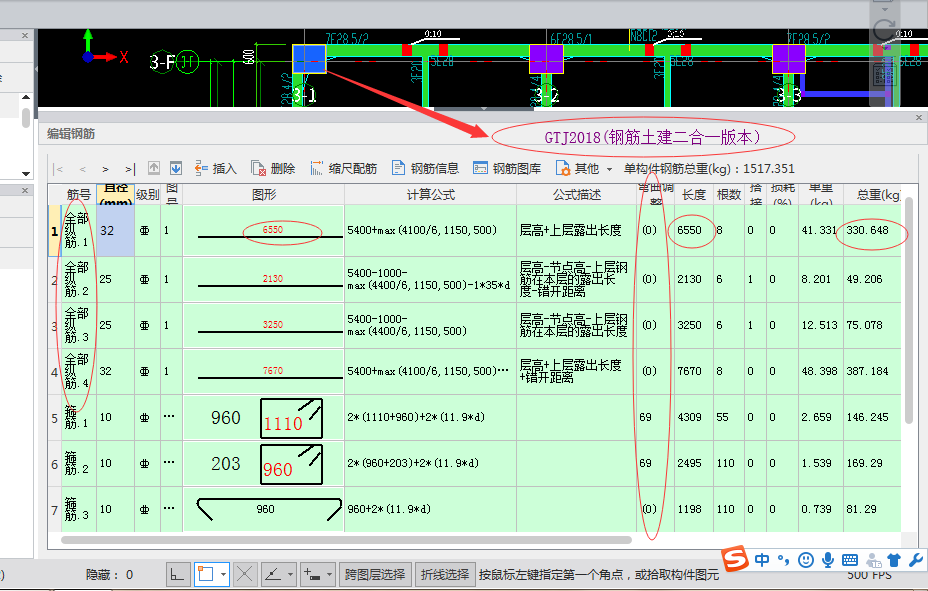Click 跨图层选择 button
The height and width of the screenshot is (591, 928).
375,574
